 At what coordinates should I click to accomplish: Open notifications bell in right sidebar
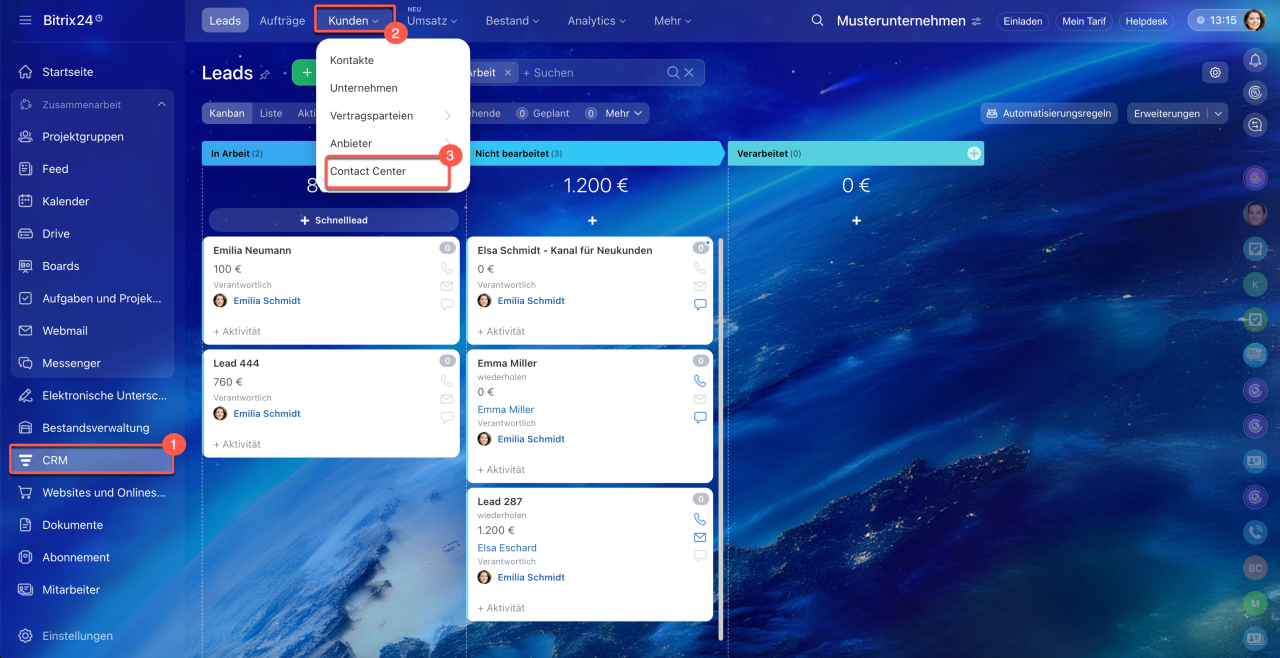coord(1255,60)
